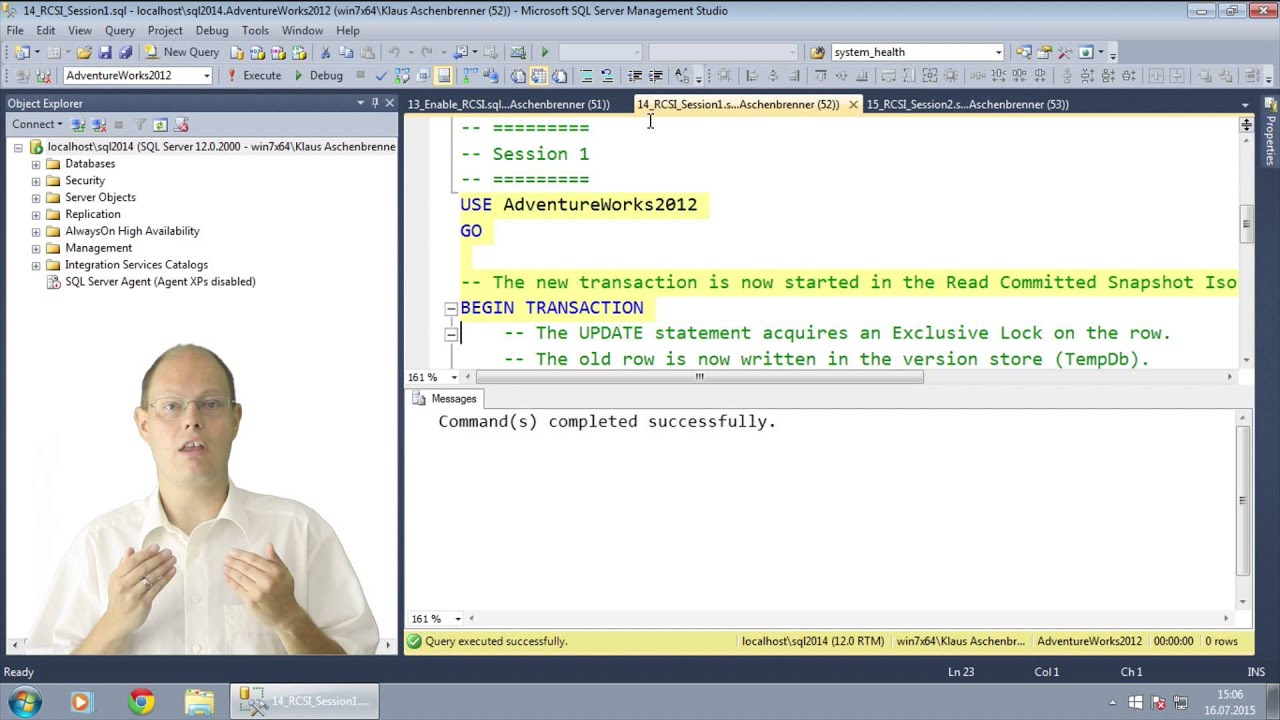Expand the Databases node
The width and height of the screenshot is (1280, 720).
36,164
